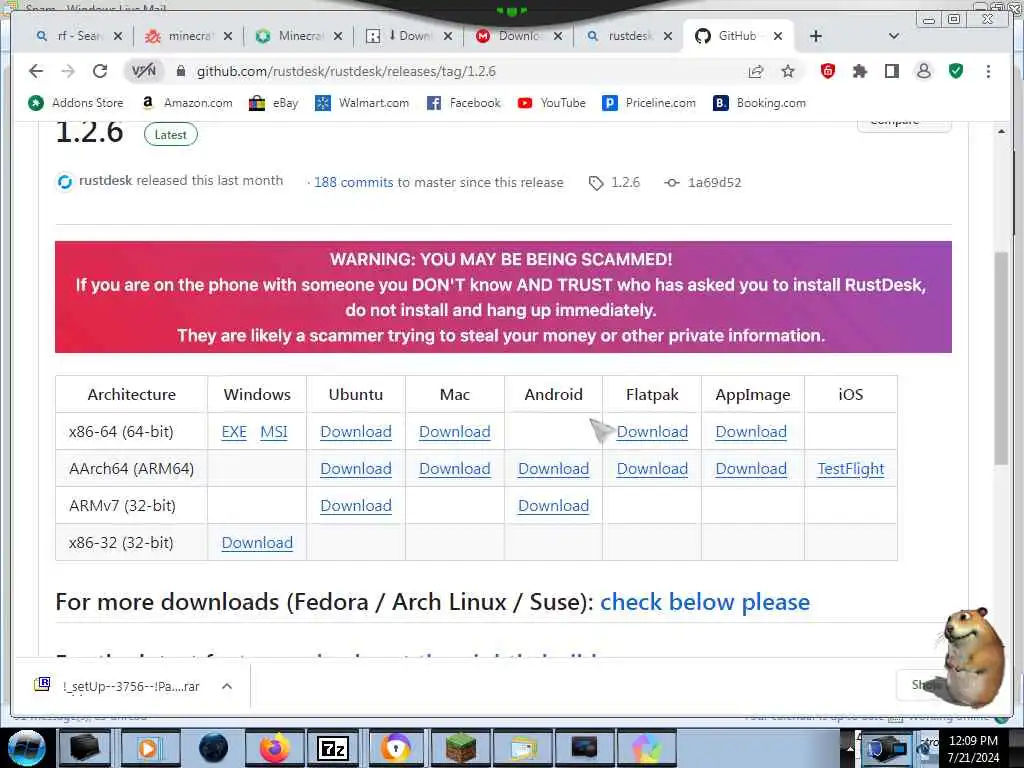Screen dimensions: 1024x768
Task: Download Android AArch64 build
Action: pyautogui.click(x=553, y=469)
